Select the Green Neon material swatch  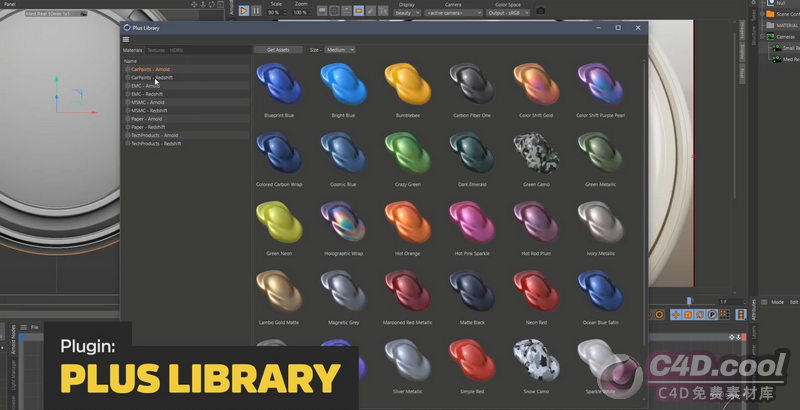point(279,221)
